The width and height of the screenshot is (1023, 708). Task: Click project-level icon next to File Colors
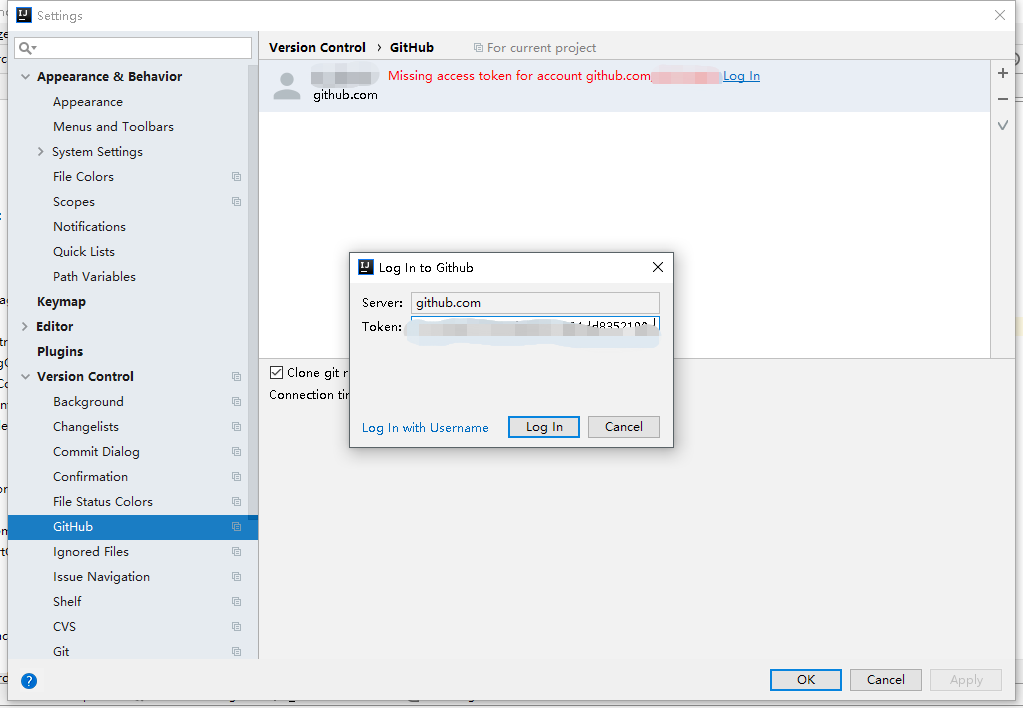tap(236, 177)
